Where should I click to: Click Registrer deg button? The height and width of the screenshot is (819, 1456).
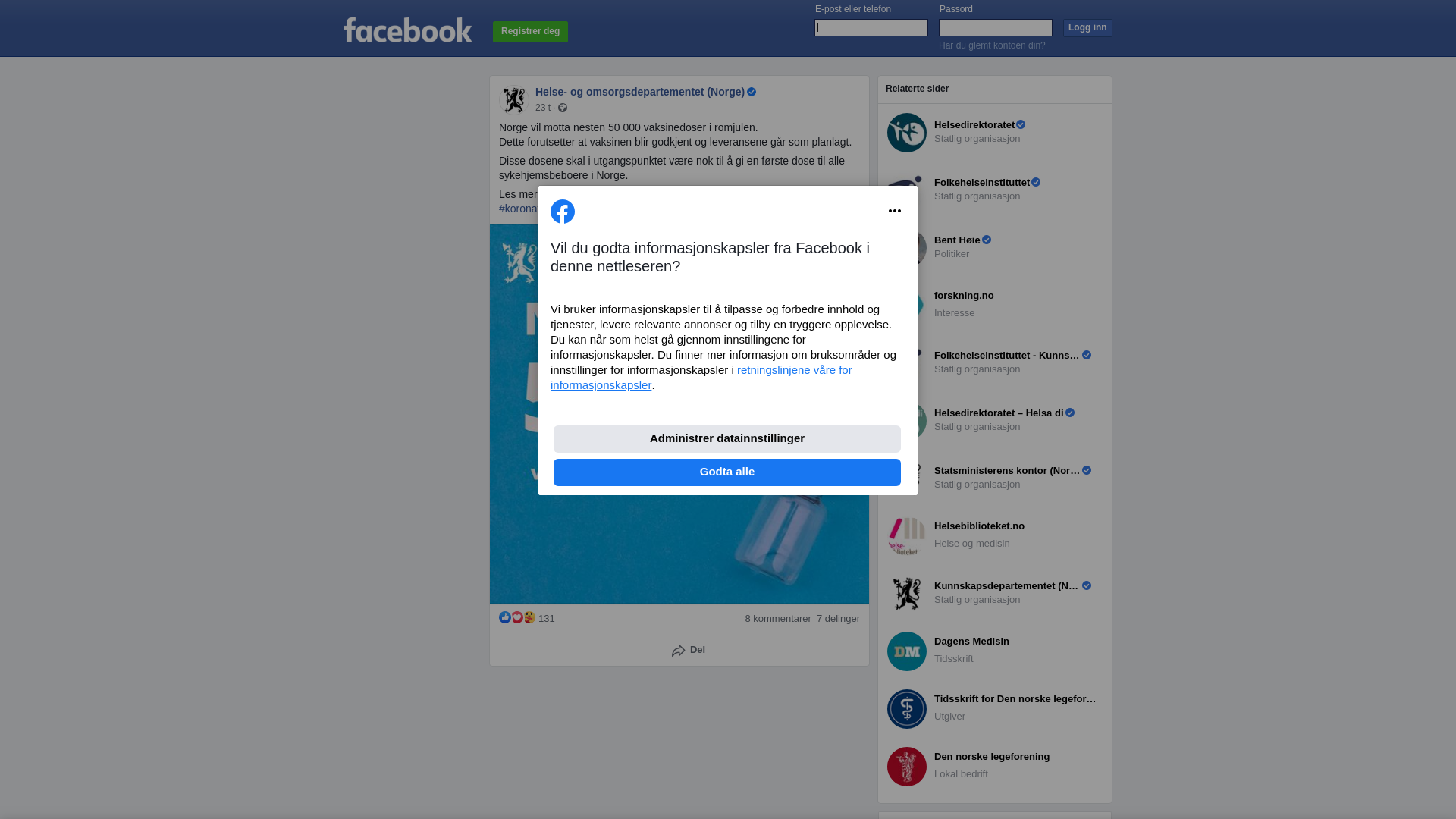(x=530, y=32)
